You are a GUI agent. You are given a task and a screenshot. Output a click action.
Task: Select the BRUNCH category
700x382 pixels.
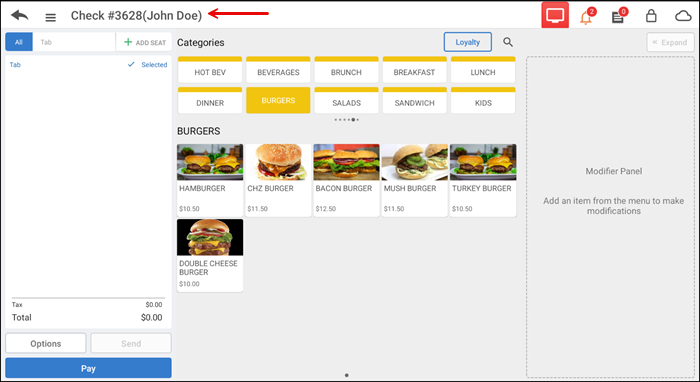click(346, 70)
